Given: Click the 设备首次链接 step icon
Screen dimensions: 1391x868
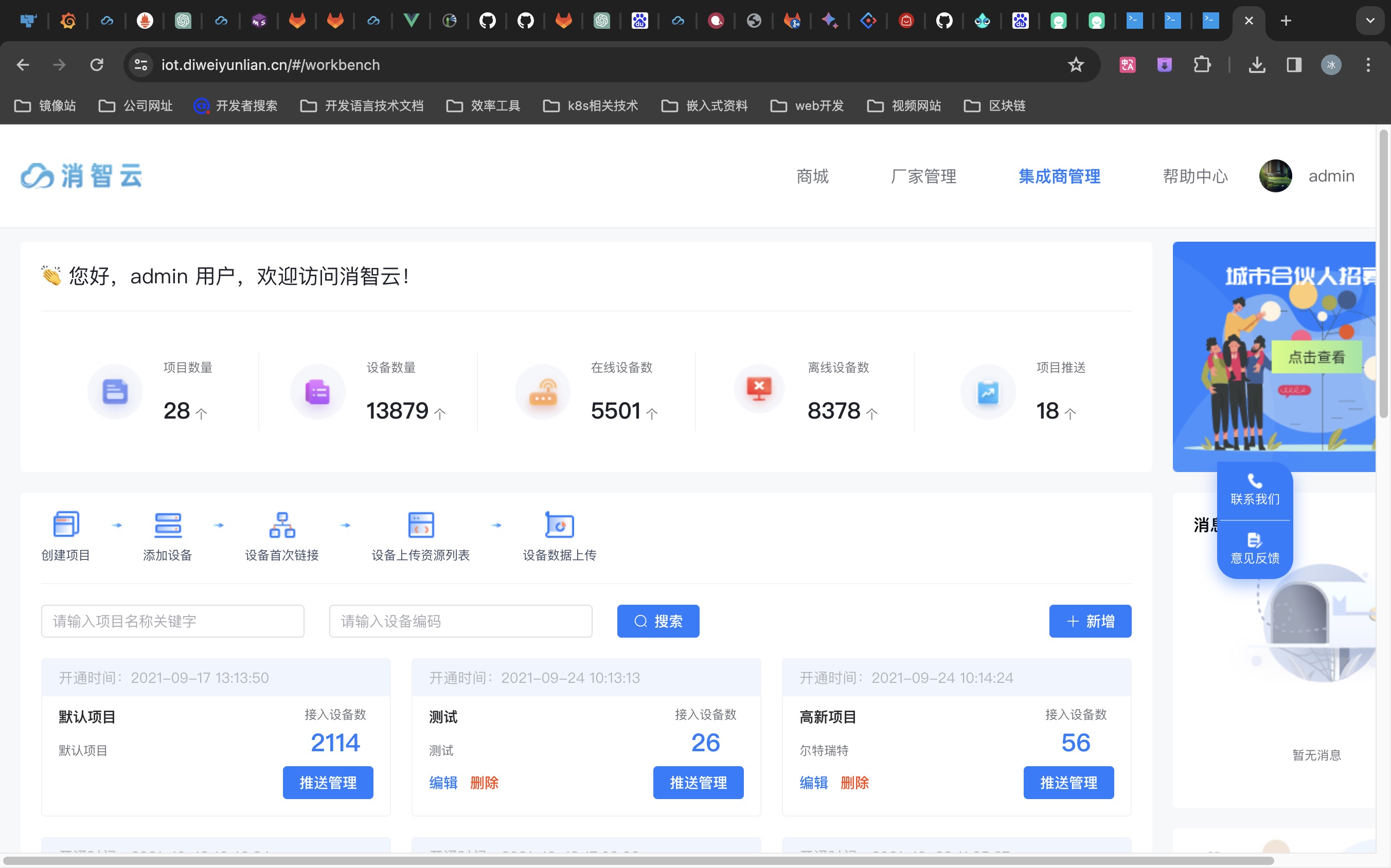Looking at the screenshot, I should [x=282, y=525].
